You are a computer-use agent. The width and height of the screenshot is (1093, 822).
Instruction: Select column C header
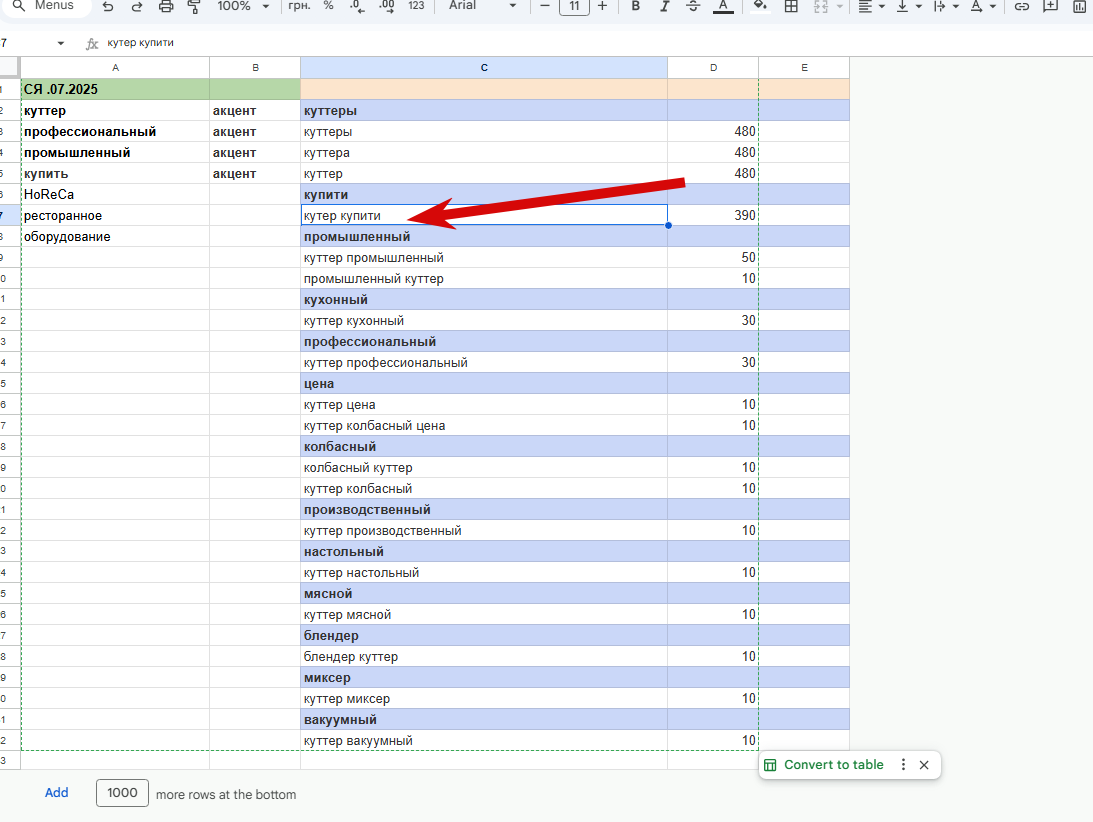pyautogui.click(x=484, y=68)
